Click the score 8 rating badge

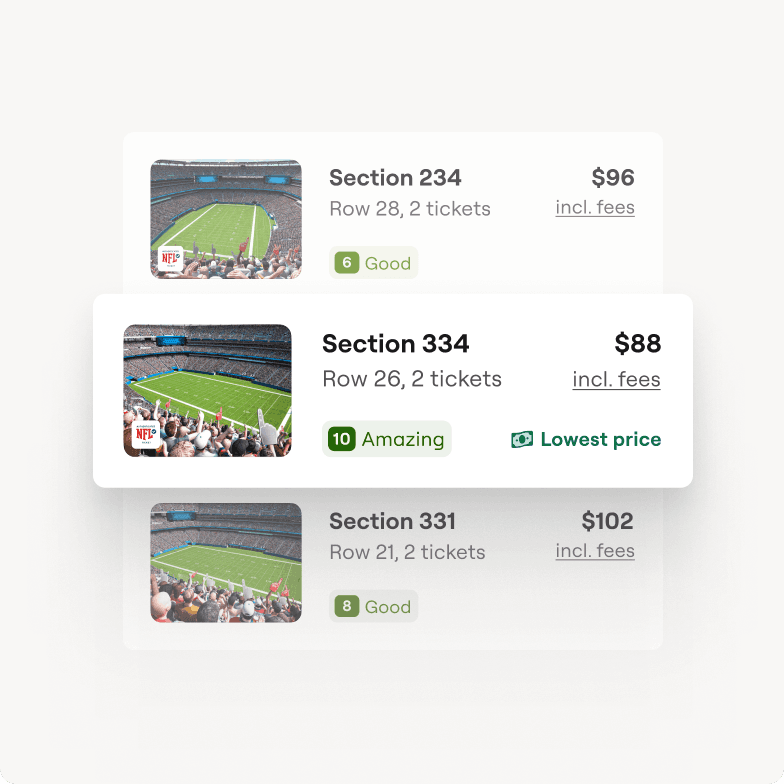(346, 606)
